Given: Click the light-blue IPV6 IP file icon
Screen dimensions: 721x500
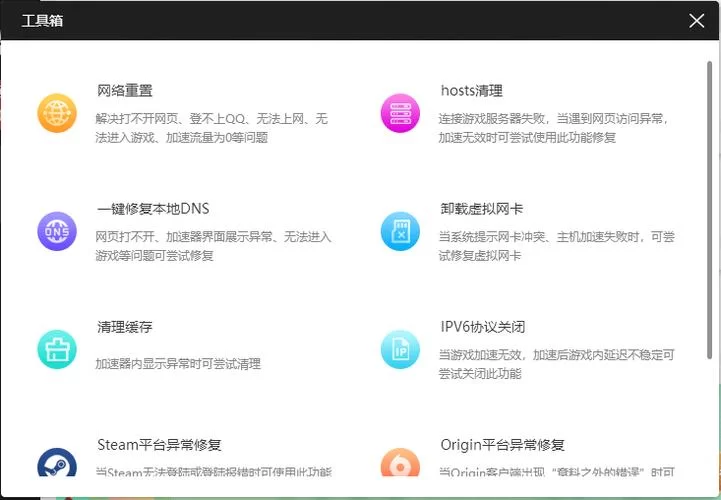Looking at the screenshot, I should (x=400, y=350).
